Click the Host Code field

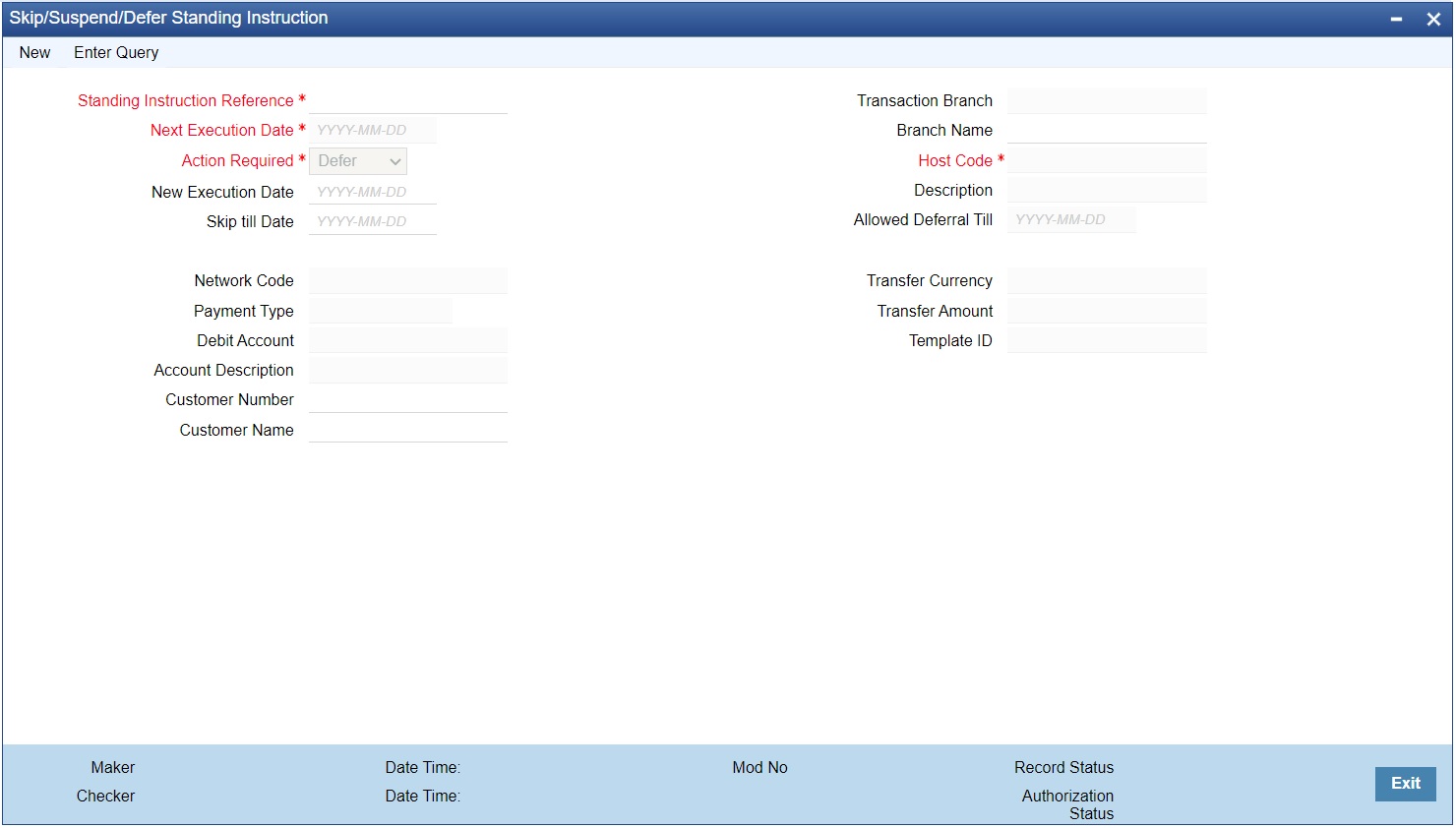pyautogui.click(x=1107, y=160)
